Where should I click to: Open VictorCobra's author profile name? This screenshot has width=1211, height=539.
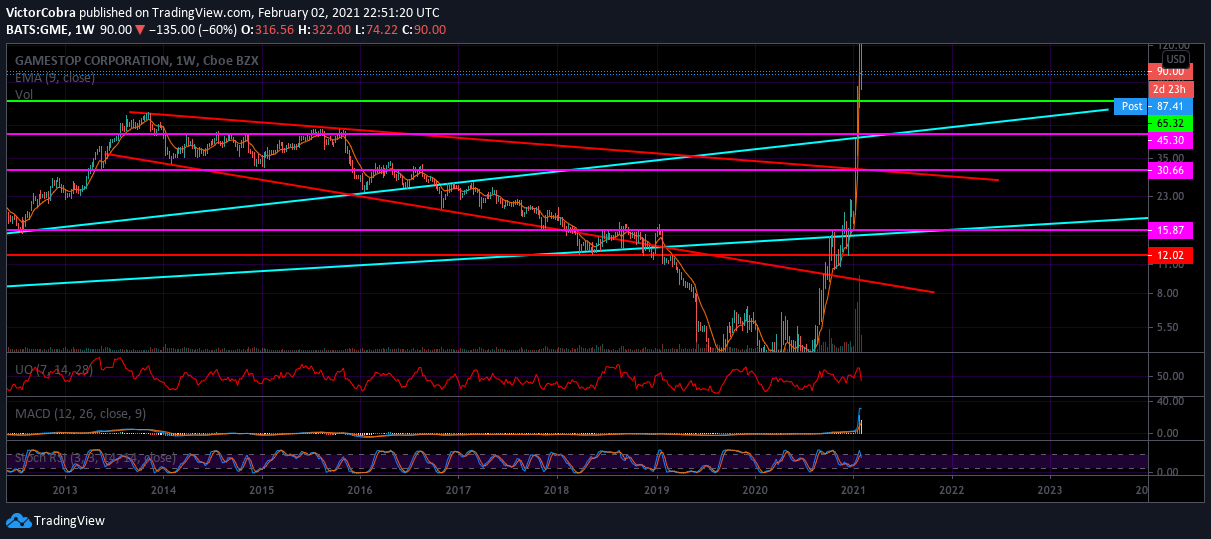click(40, 13)
